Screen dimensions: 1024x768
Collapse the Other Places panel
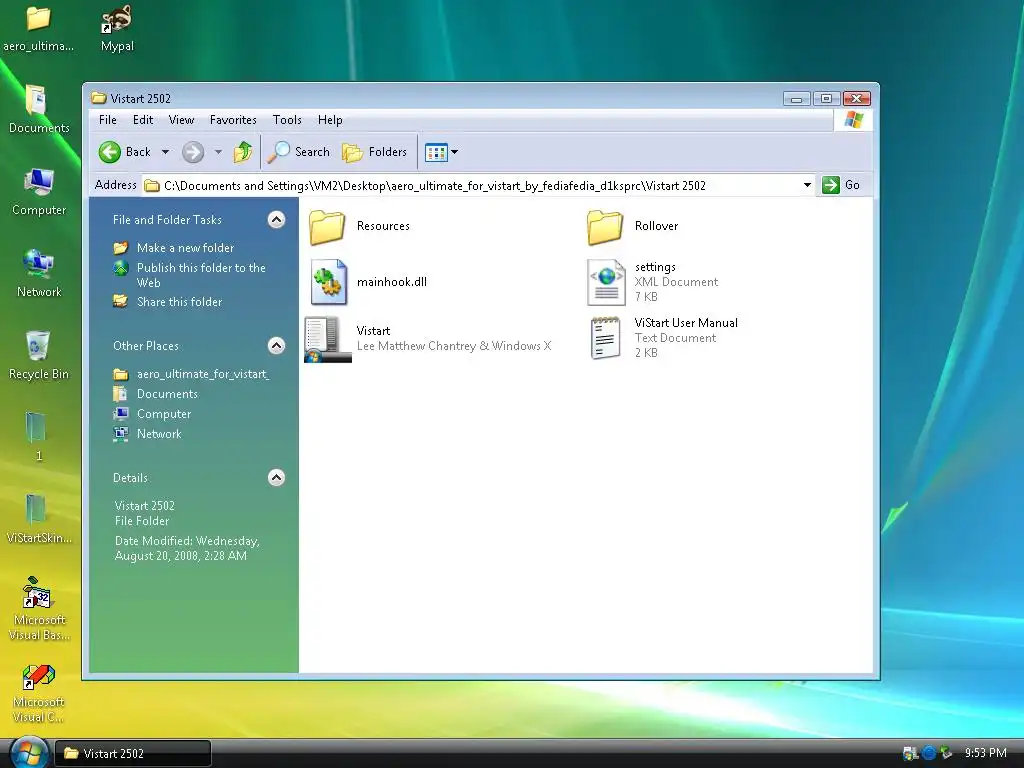(x=276, y=345)
